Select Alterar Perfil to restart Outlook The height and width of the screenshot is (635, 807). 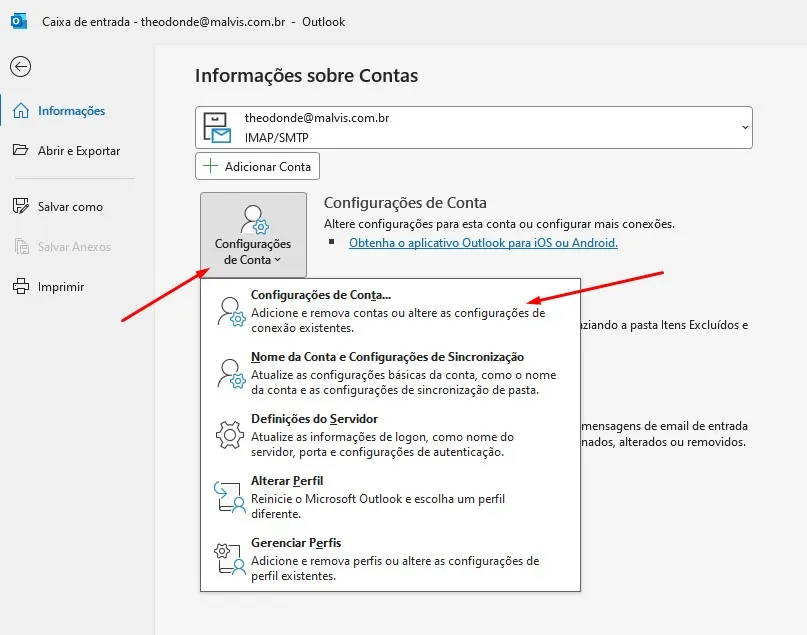287,481
